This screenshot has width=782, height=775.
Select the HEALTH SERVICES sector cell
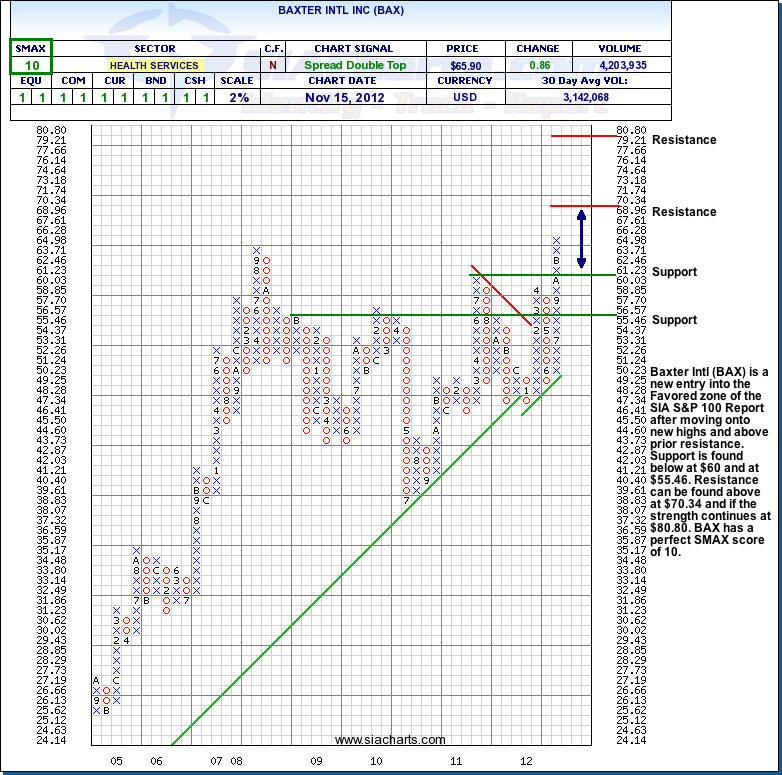(154, 64)
